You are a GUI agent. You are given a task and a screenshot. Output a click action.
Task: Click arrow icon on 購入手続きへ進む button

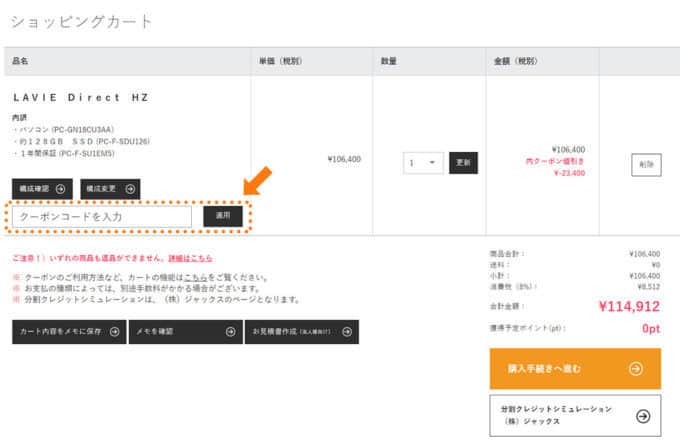636,369
